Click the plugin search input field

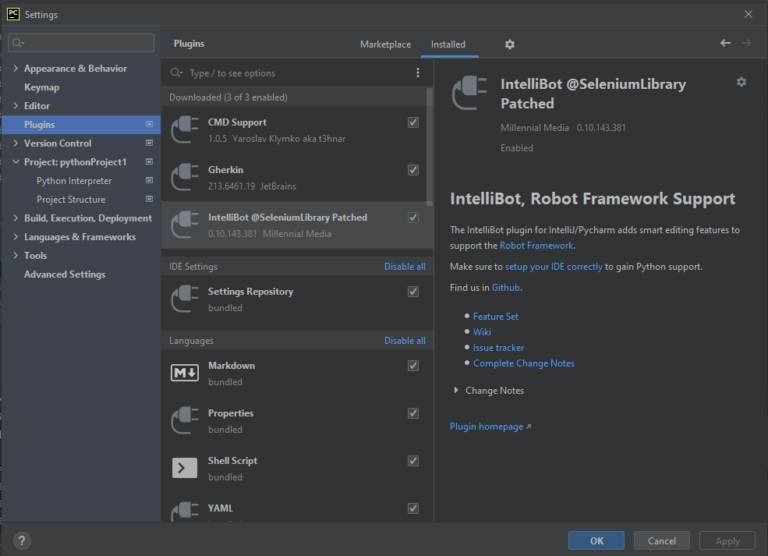click(290, 73)
